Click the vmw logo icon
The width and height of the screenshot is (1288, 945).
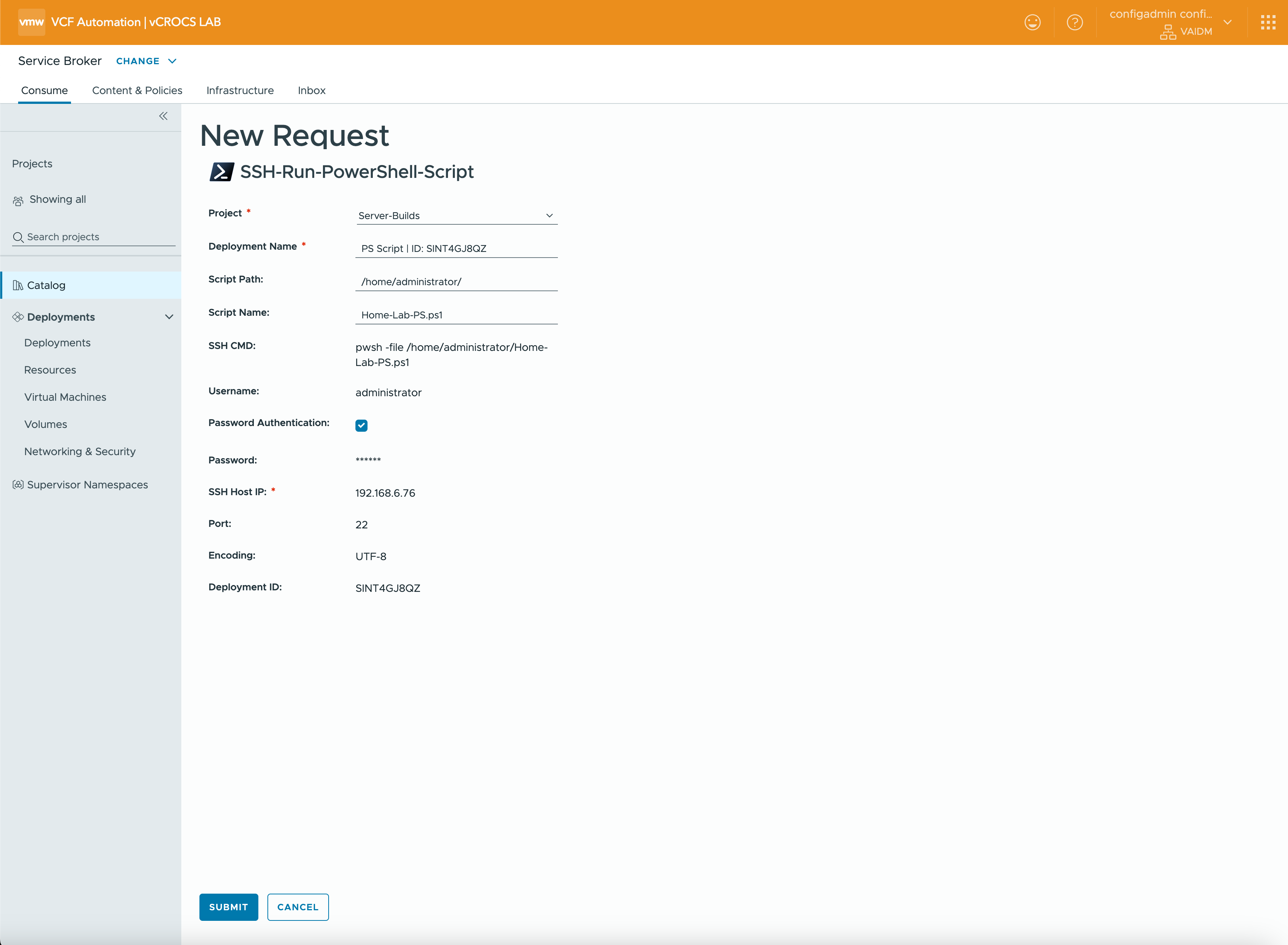click(31, 22)
